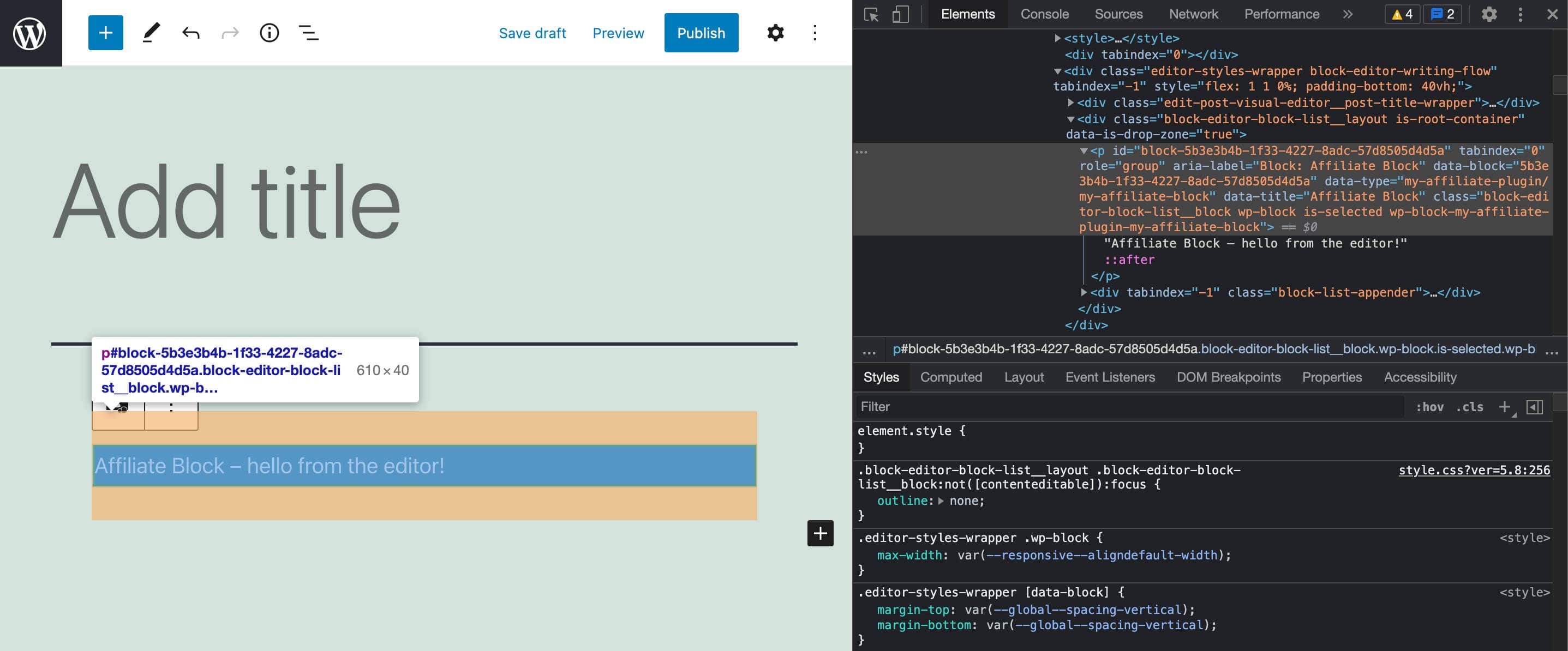Toggle the :hov element state panel
This screenshot has height=651, width=1568.
pyautogui.click(x=1429, y=407)
